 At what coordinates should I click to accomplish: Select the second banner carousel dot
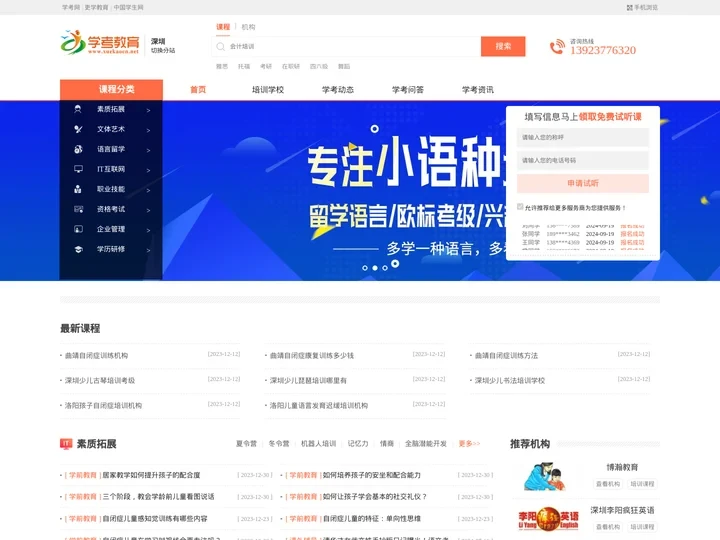click(x=375, y=268)
